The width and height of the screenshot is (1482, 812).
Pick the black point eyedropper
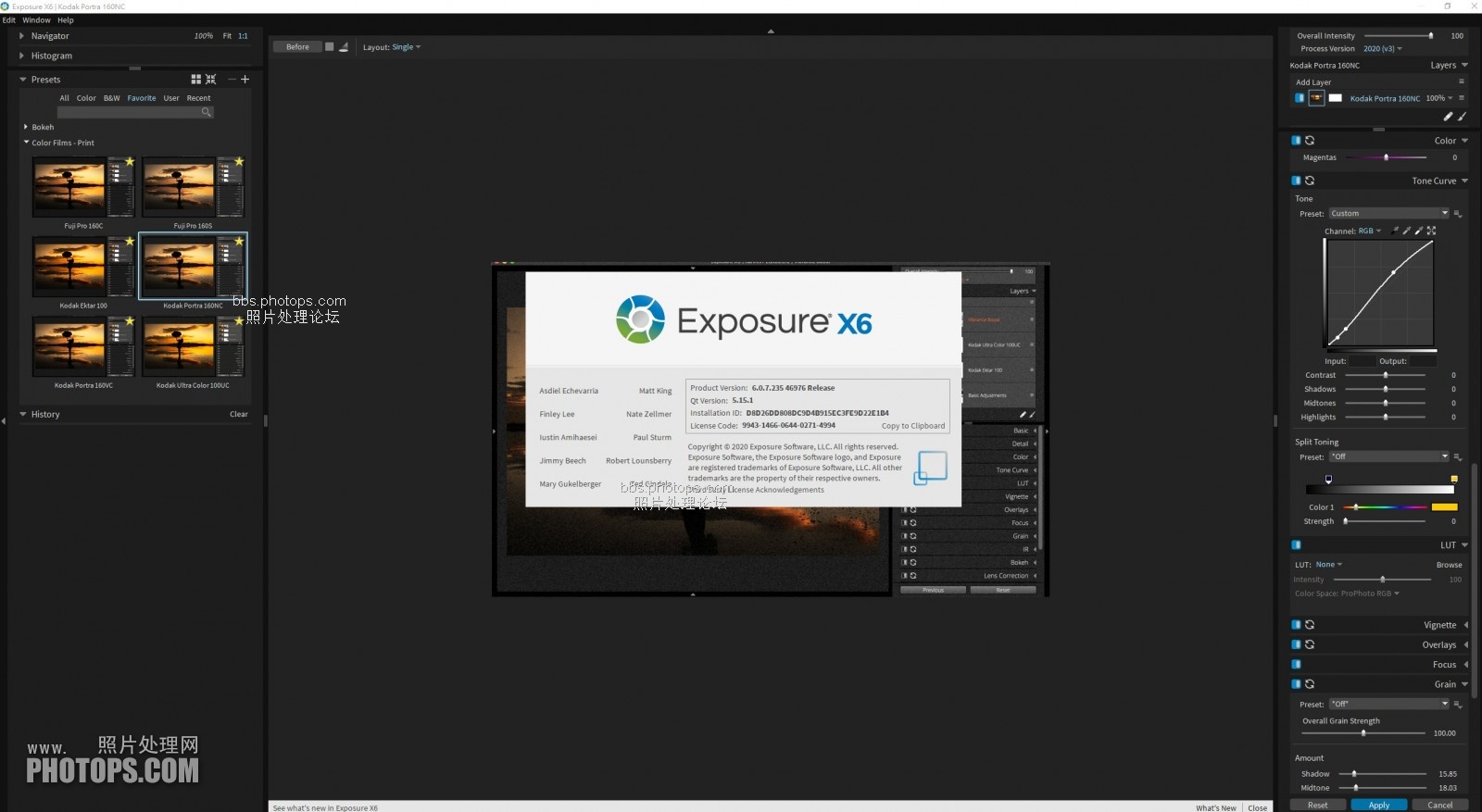[1395, 231]
